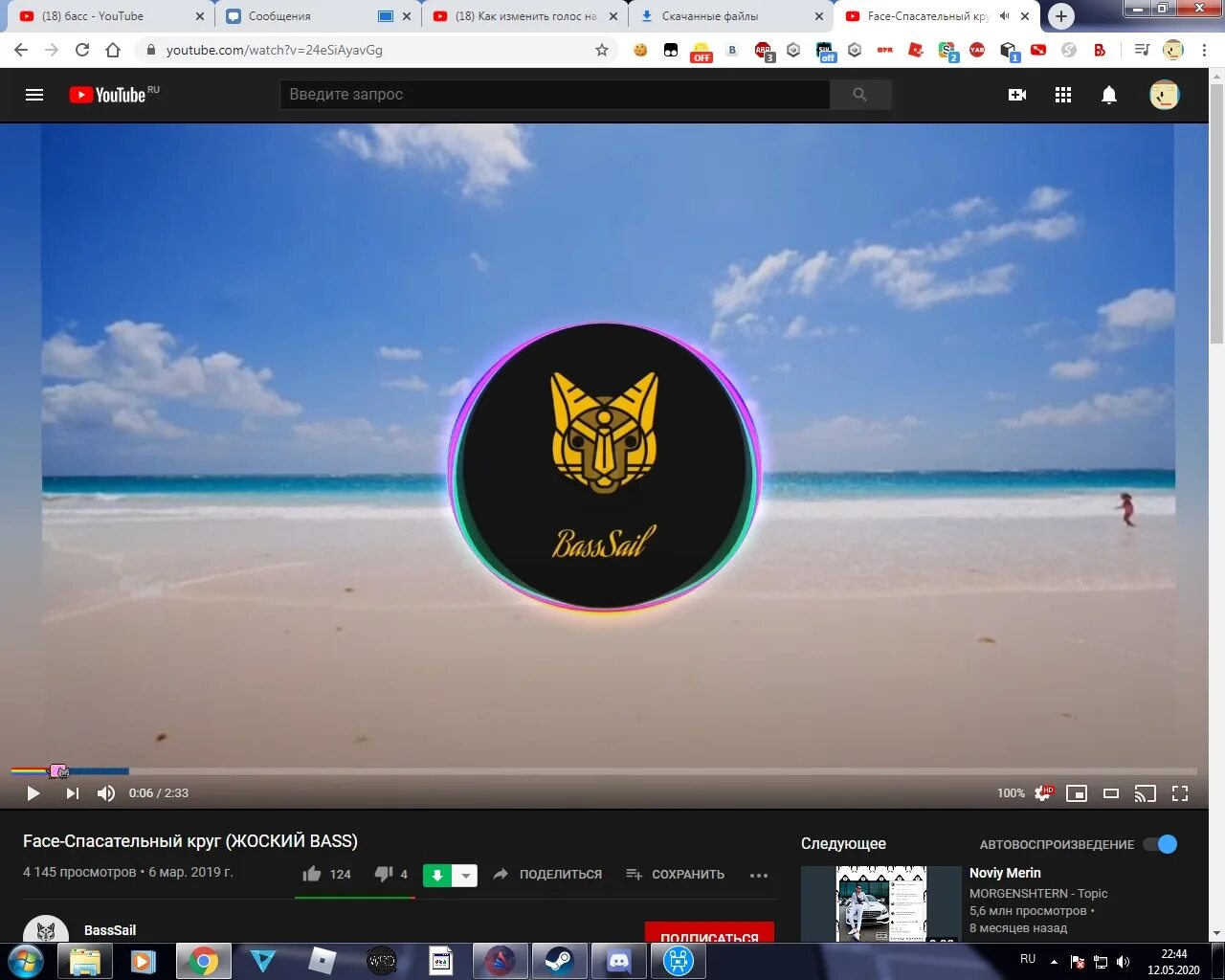This screenshot has width=1225, height=980.
Task: Open the Windows Start menu
Action: pyautogui.click(x=26, y=961)
